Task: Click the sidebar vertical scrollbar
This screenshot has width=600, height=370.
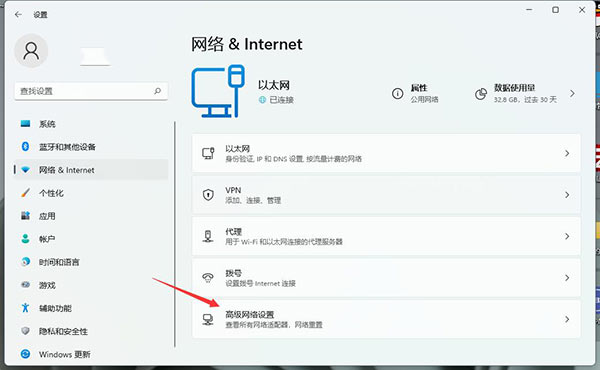Action: 175,234
